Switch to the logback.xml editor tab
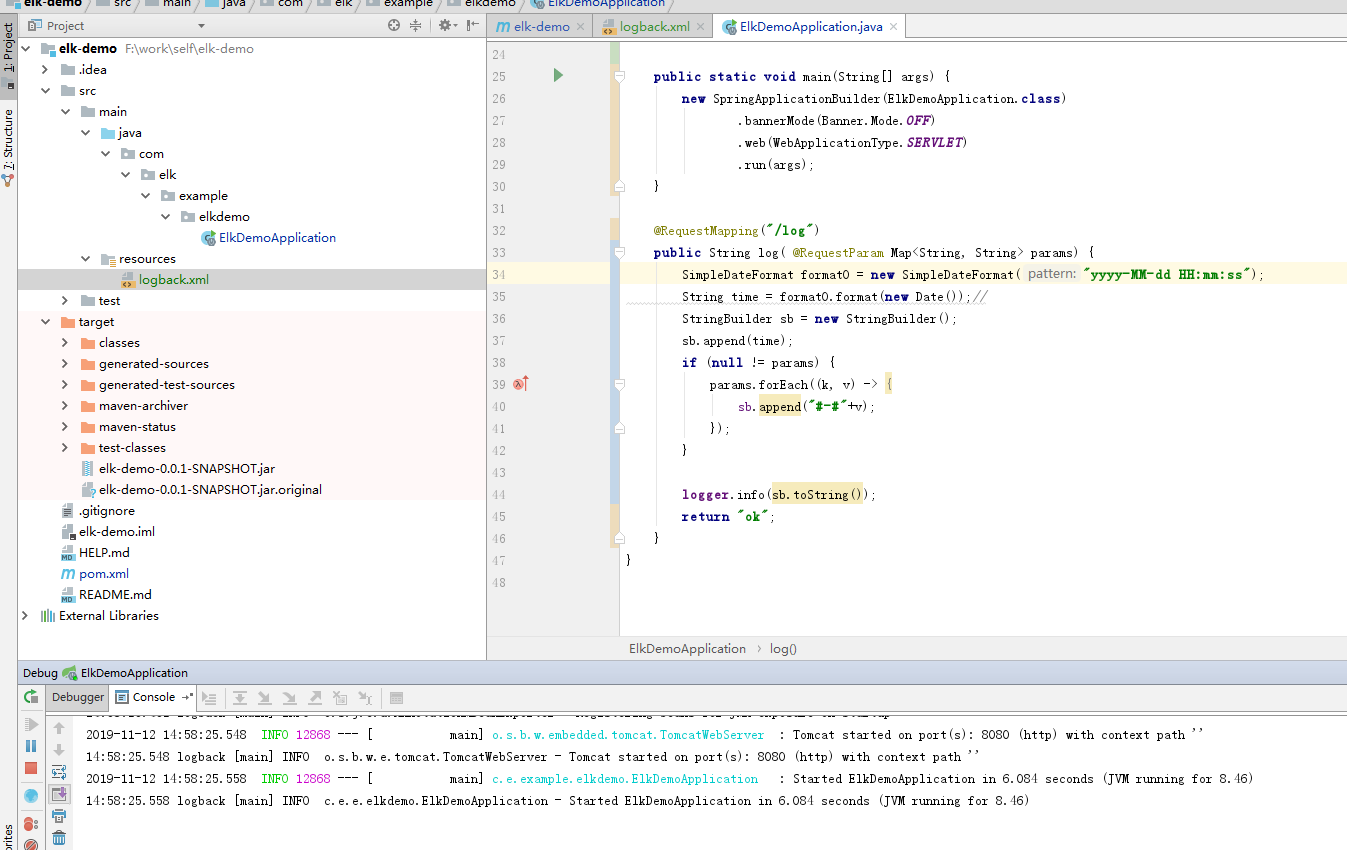Screen dimensions: 1347x850 click(x=654, y=27)
